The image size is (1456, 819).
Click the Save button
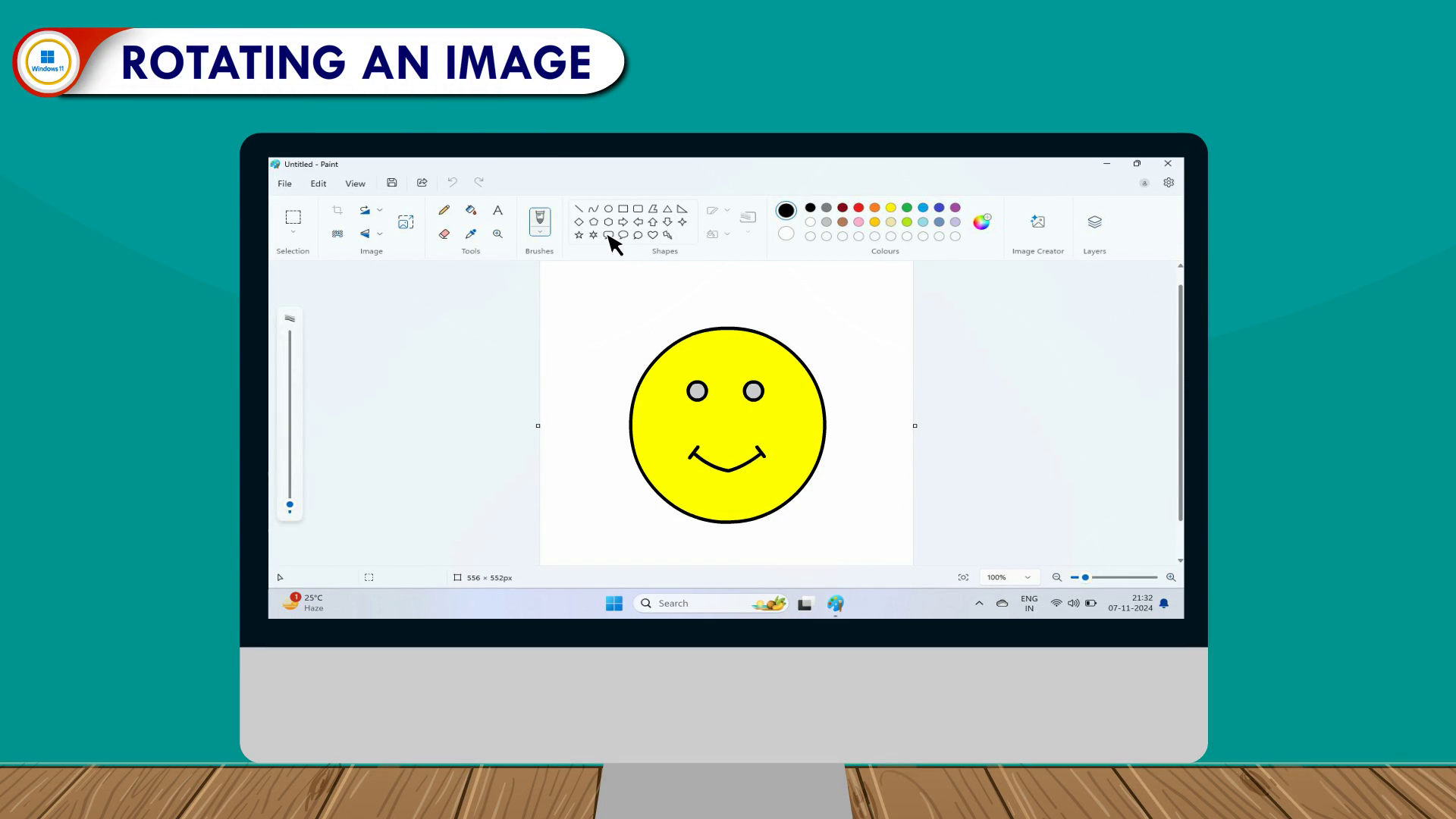tap(392, 183)
